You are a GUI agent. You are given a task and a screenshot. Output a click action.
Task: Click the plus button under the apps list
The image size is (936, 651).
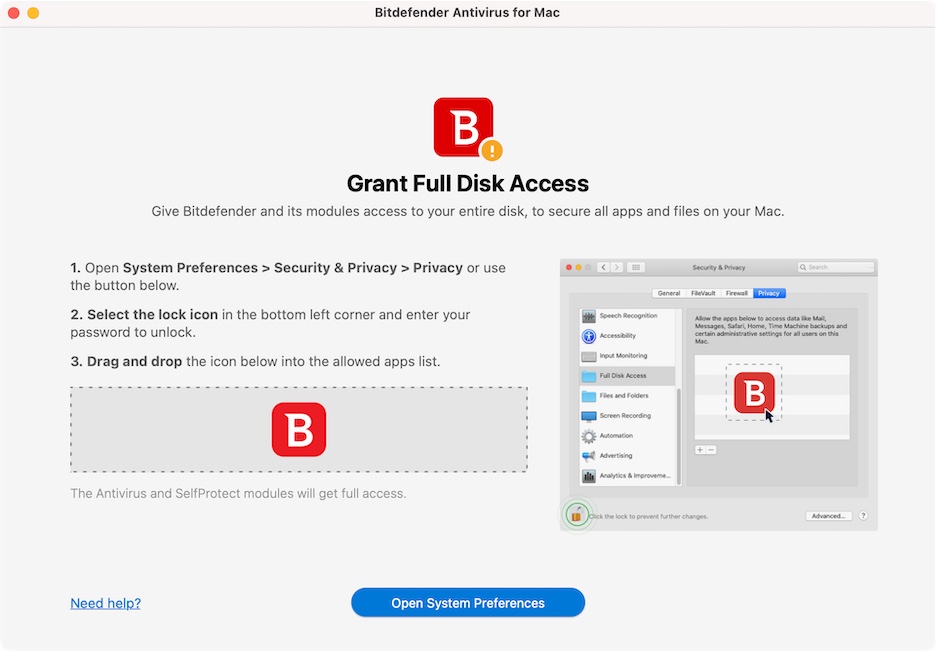(700, 450)
